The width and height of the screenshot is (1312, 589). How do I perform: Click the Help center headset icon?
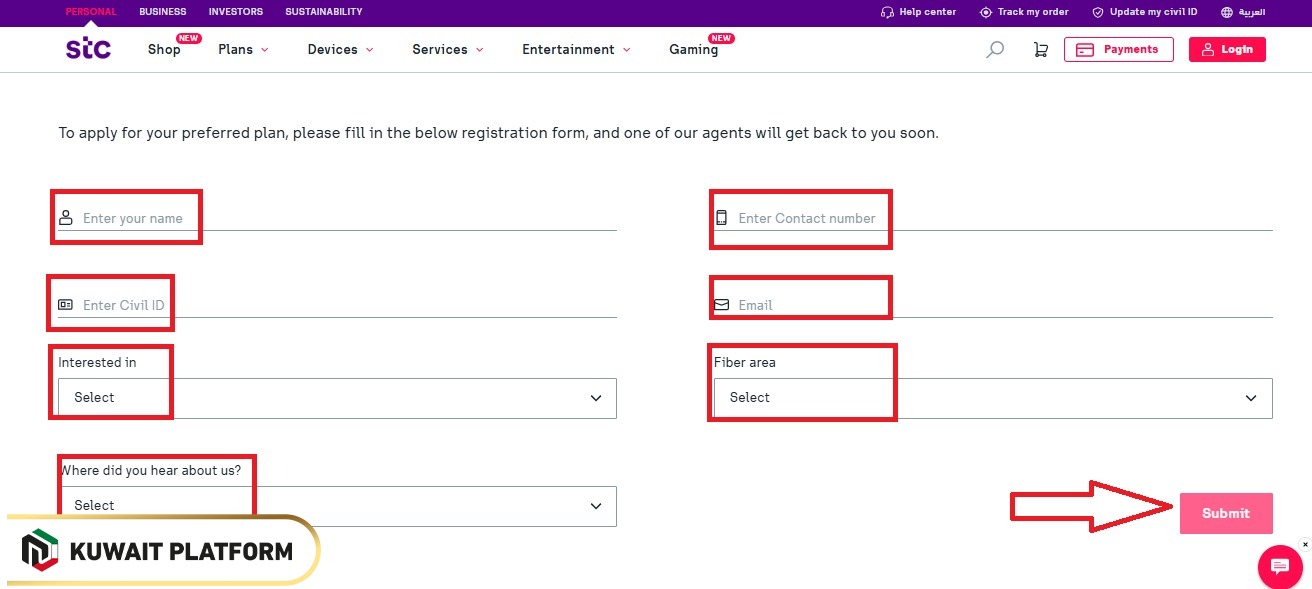[x=887, y=12]
